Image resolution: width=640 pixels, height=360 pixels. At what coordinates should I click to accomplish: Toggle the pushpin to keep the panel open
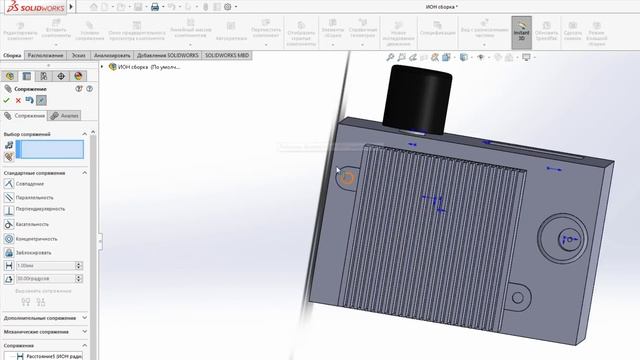(41, 100)
